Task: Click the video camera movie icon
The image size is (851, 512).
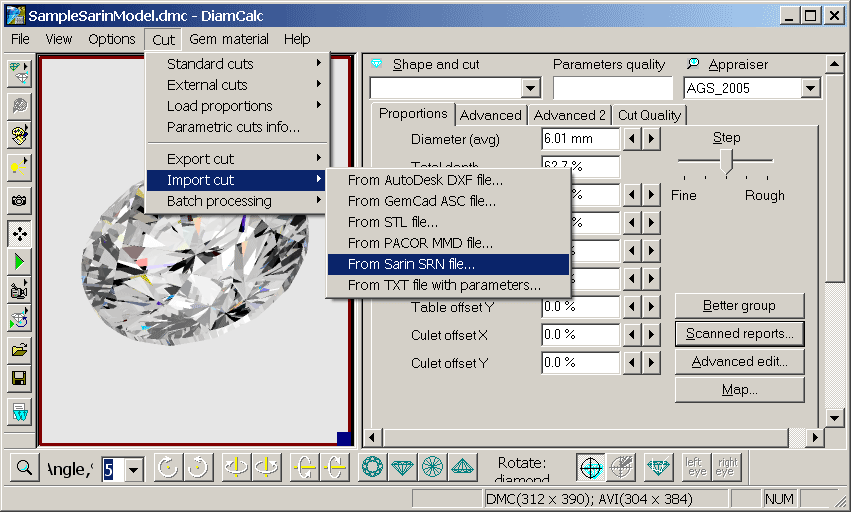Action: (x=19, y=291)
